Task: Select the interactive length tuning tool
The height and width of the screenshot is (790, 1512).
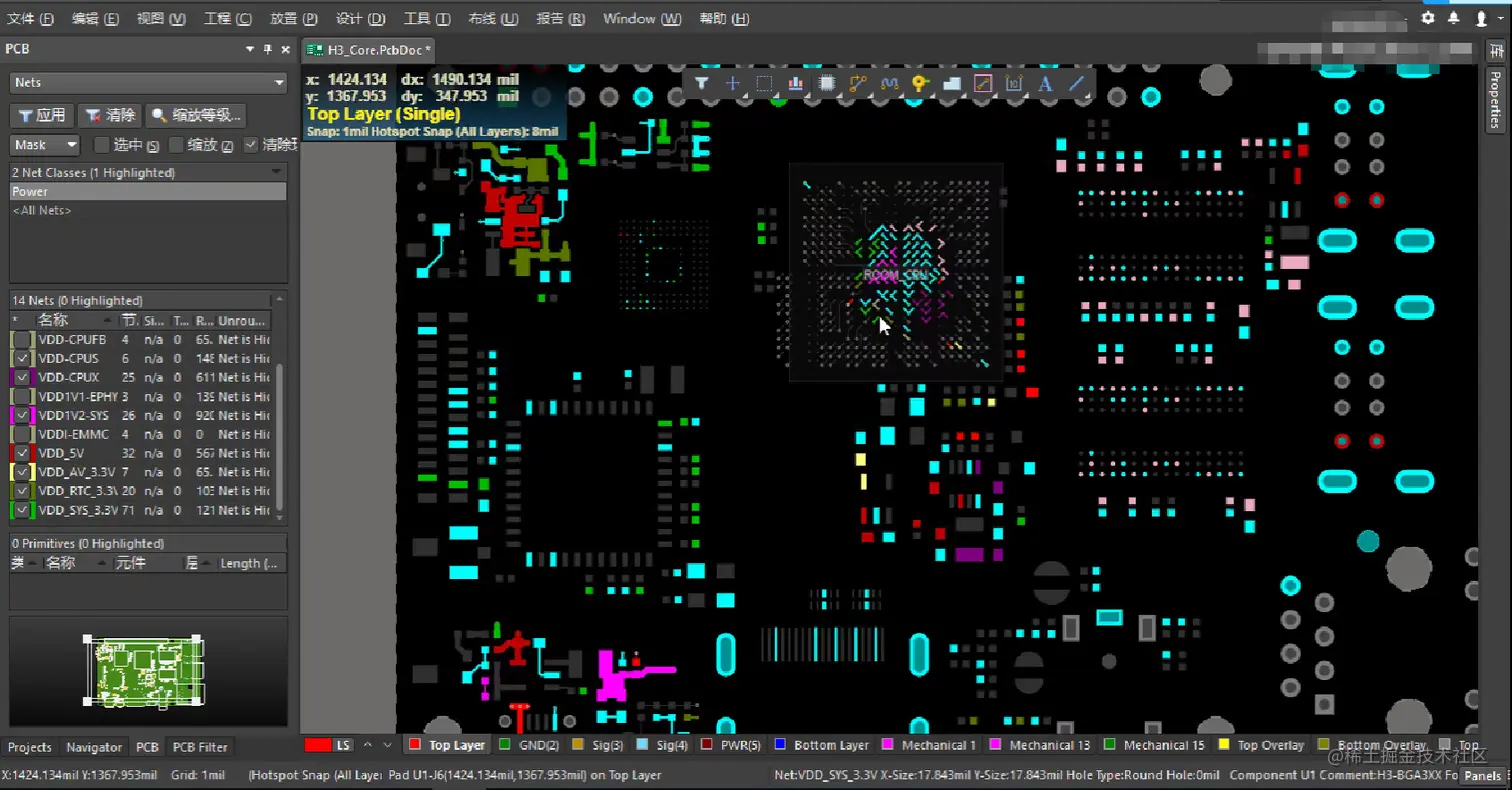Action: pyautogui.click(x=889, y=84)
